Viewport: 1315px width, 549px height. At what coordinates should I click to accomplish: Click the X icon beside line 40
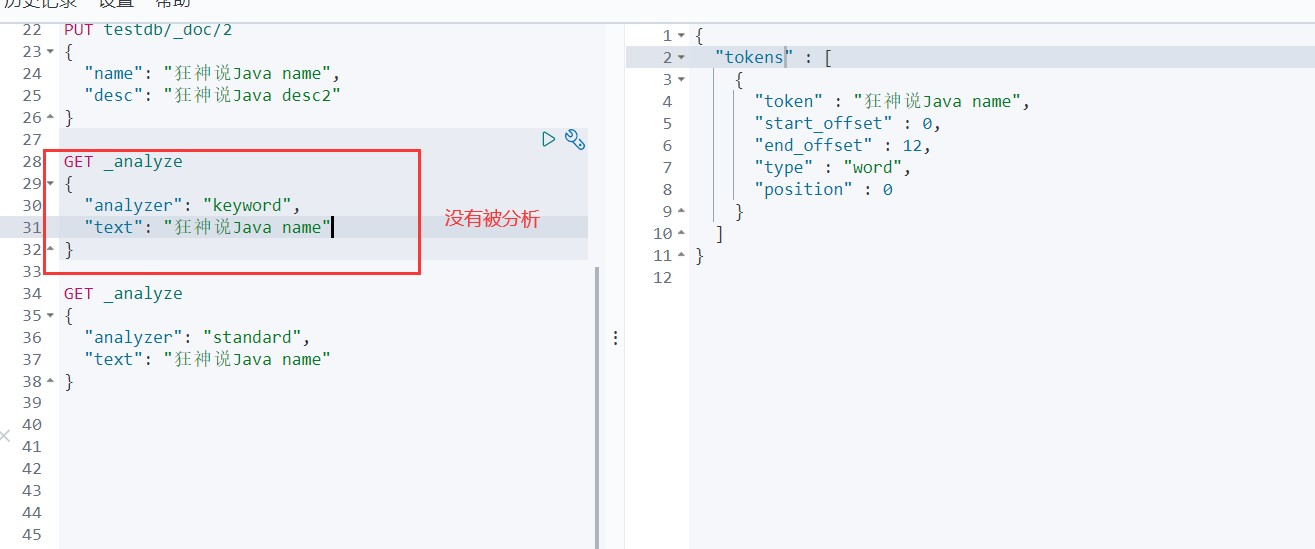coord(5,435)
